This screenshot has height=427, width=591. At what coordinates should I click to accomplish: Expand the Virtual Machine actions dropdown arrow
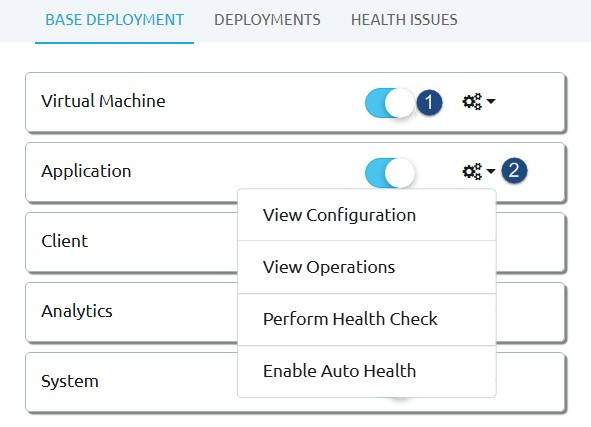pyautogui.click(x=491, y=101)
